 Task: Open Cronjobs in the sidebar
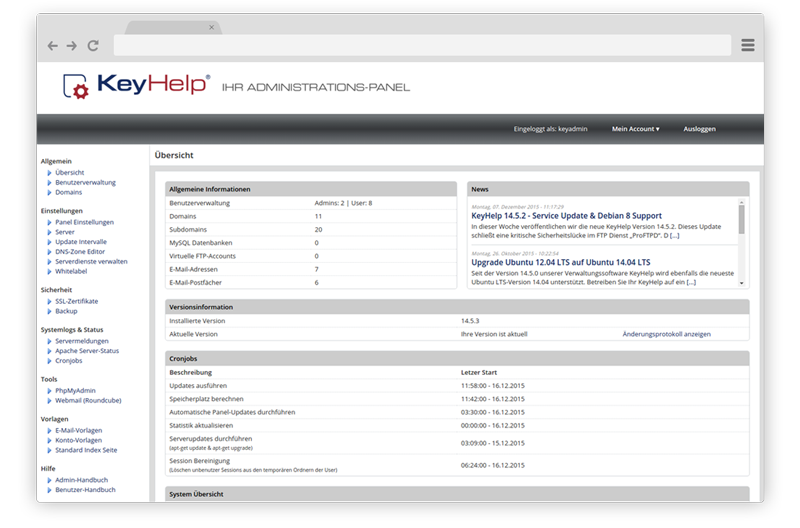click(68, 361)
